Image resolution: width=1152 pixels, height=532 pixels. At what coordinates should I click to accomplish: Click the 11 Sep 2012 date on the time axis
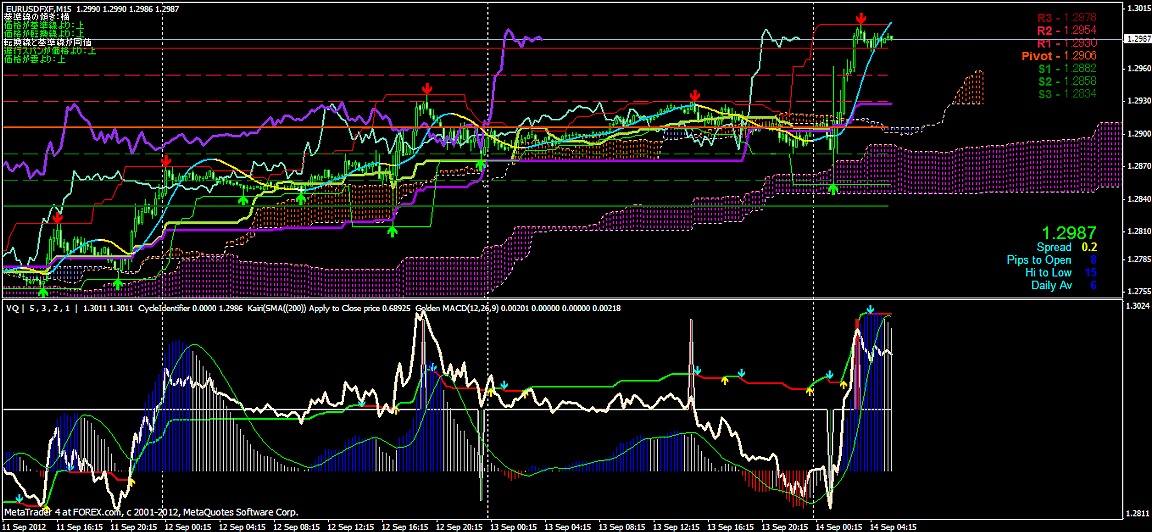click(24, 525)
